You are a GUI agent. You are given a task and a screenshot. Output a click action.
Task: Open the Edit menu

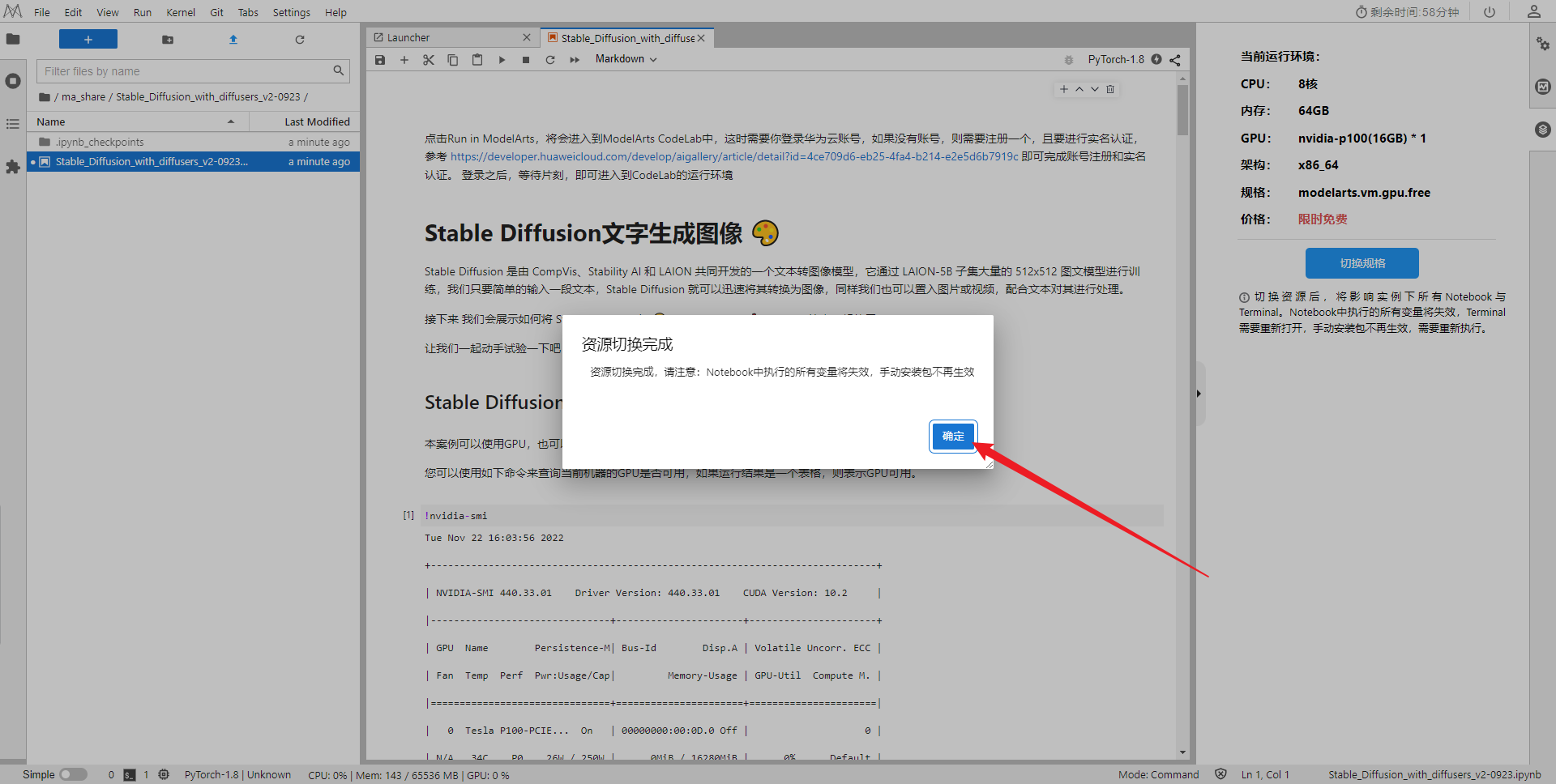(x=73, y=12)
